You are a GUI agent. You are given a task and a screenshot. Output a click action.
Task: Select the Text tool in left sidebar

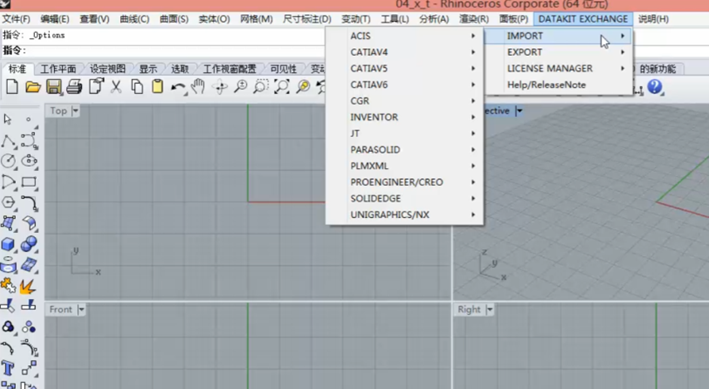click(8, 368)
